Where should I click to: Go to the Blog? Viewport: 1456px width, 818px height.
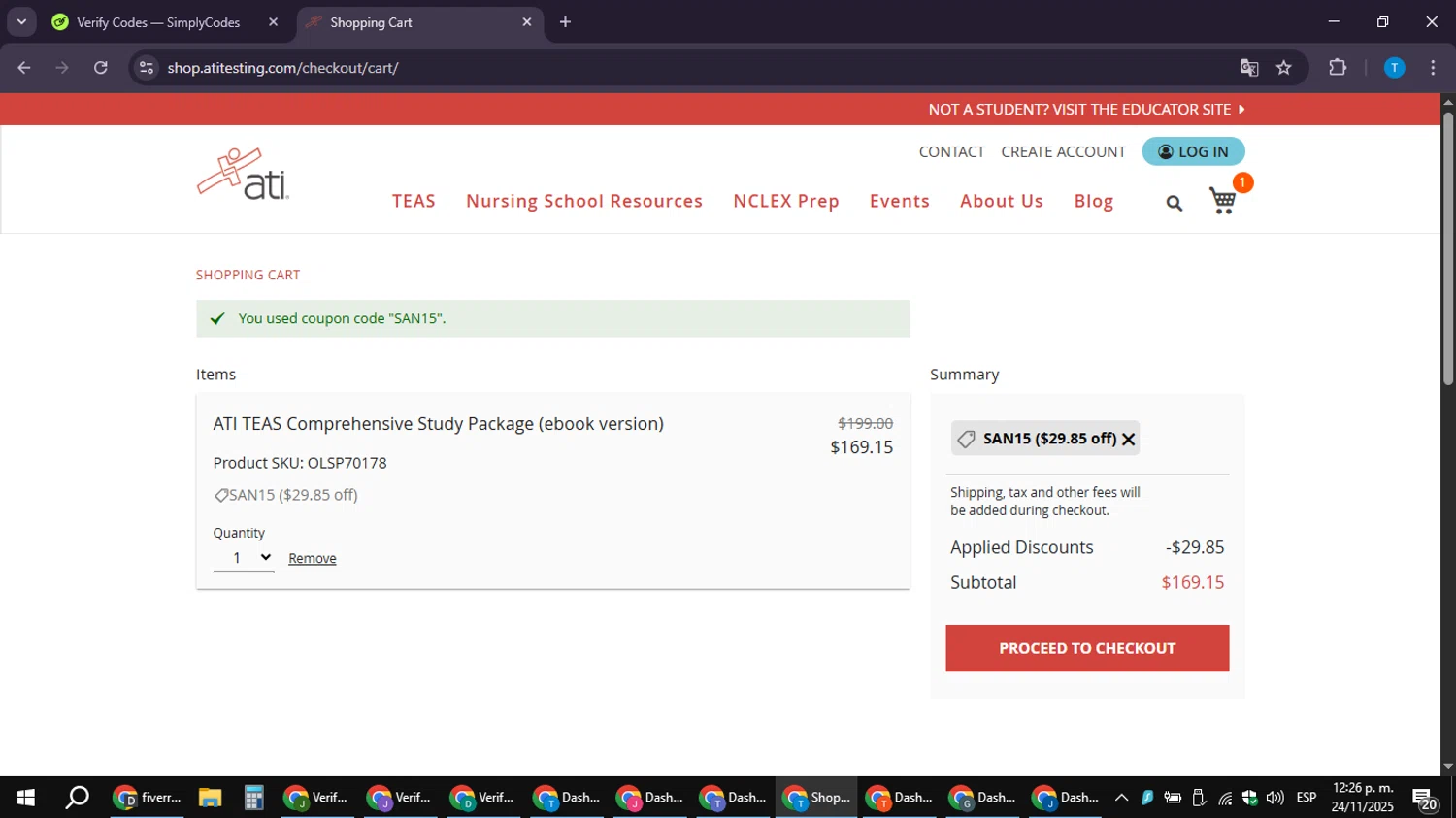coord(1094,201)
